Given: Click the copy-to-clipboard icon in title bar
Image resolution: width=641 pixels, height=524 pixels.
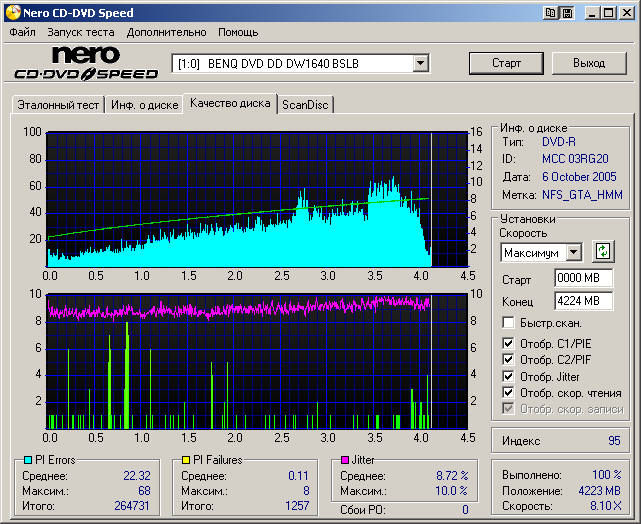Looking at the screenshot, I should (551, 13).
